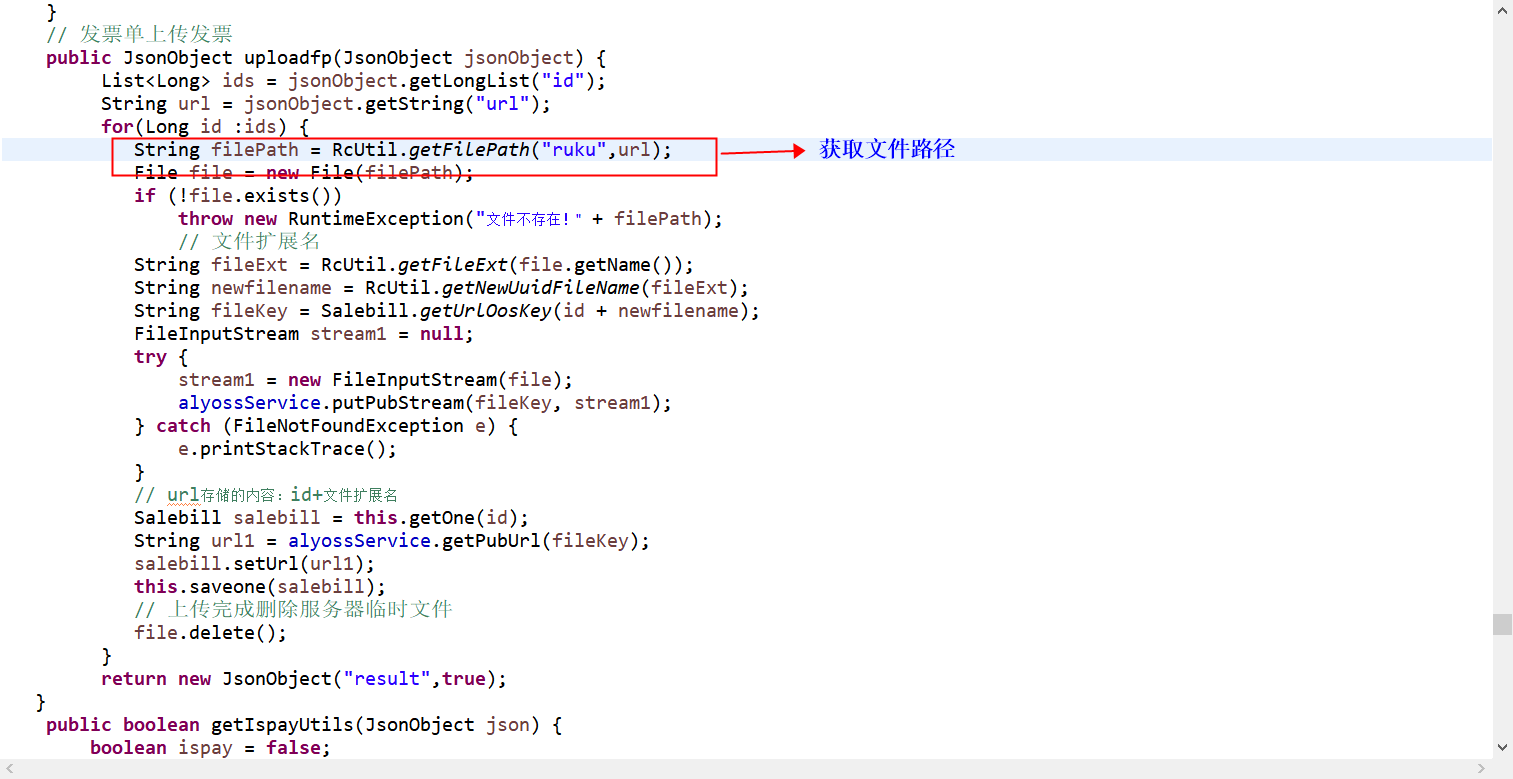
Task: Click the uploadfp method name
Action: tap(288, 58)
